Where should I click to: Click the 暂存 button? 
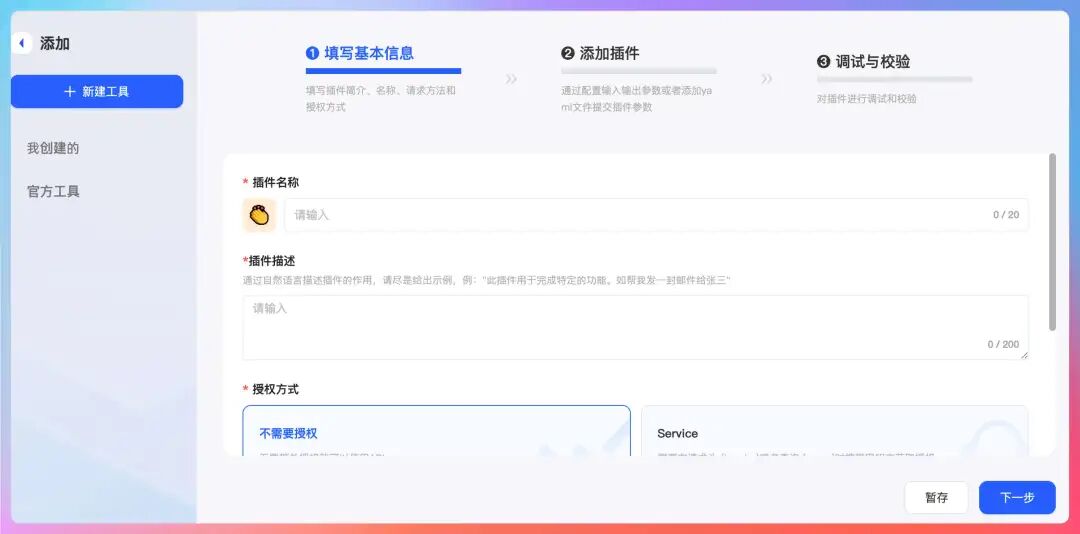click(x=937, y=497)
